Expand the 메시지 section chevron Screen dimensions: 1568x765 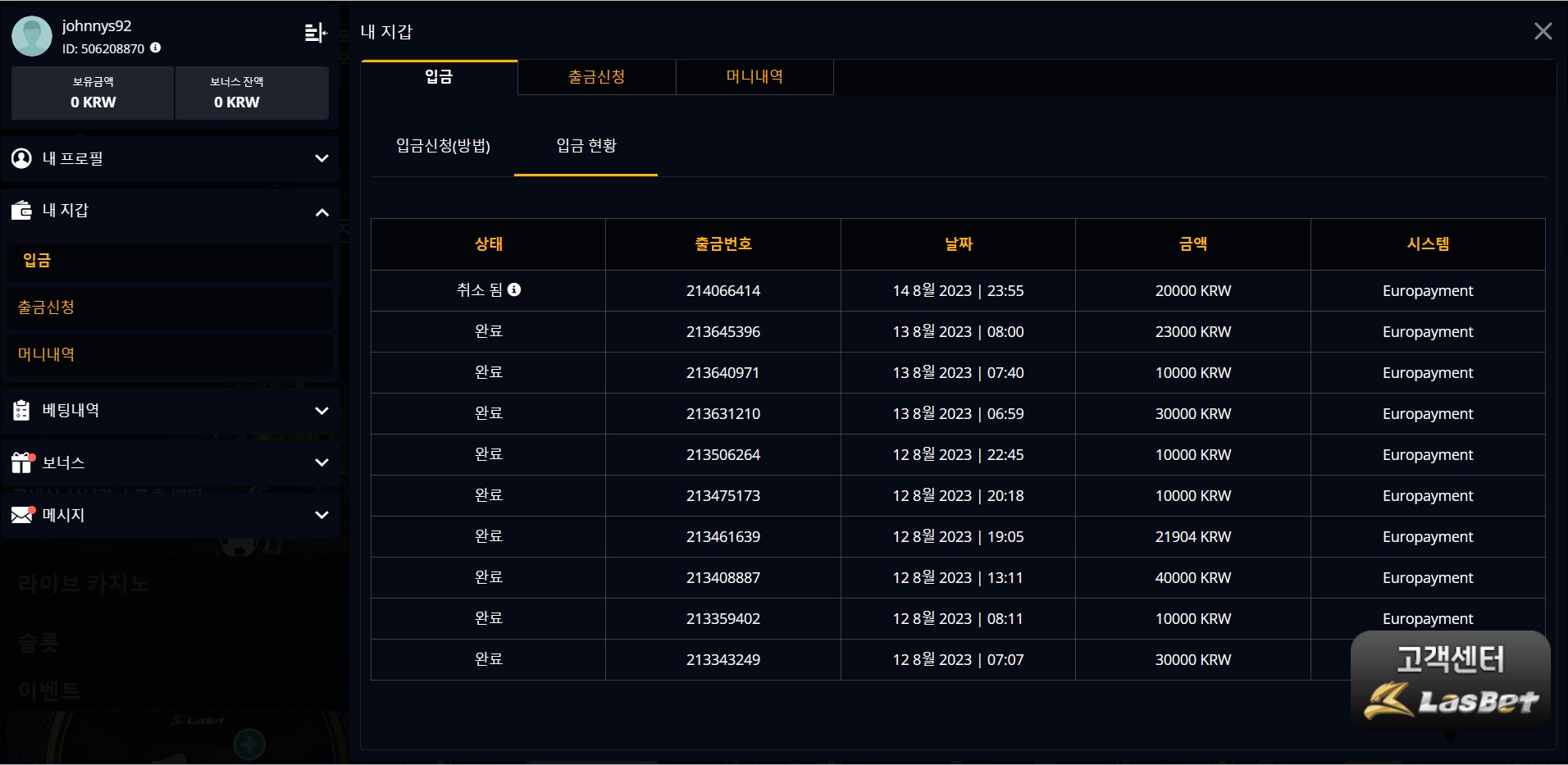click(321, 515)
